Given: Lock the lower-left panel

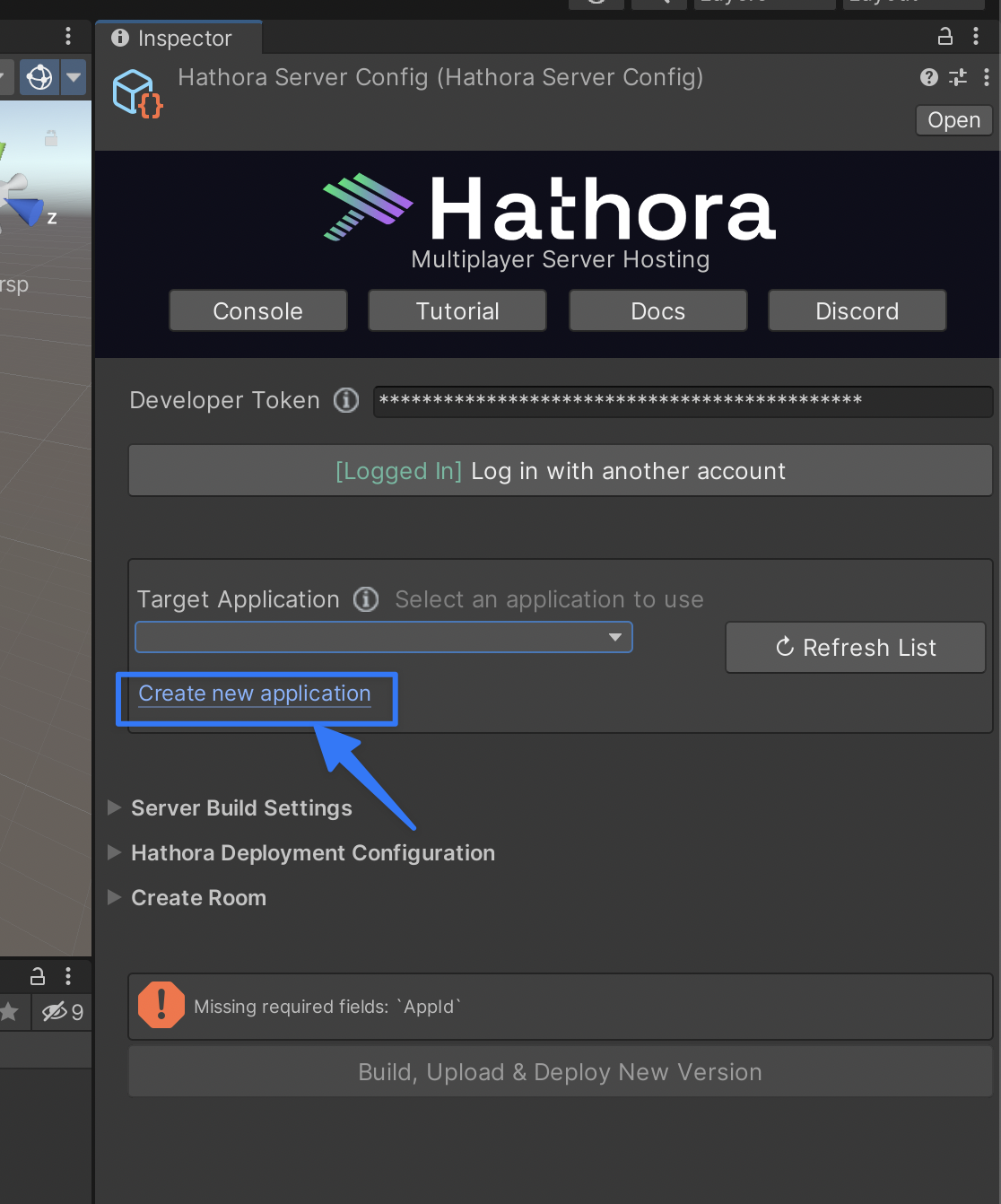Looking at the screenshot, I should tap(38, 976).
